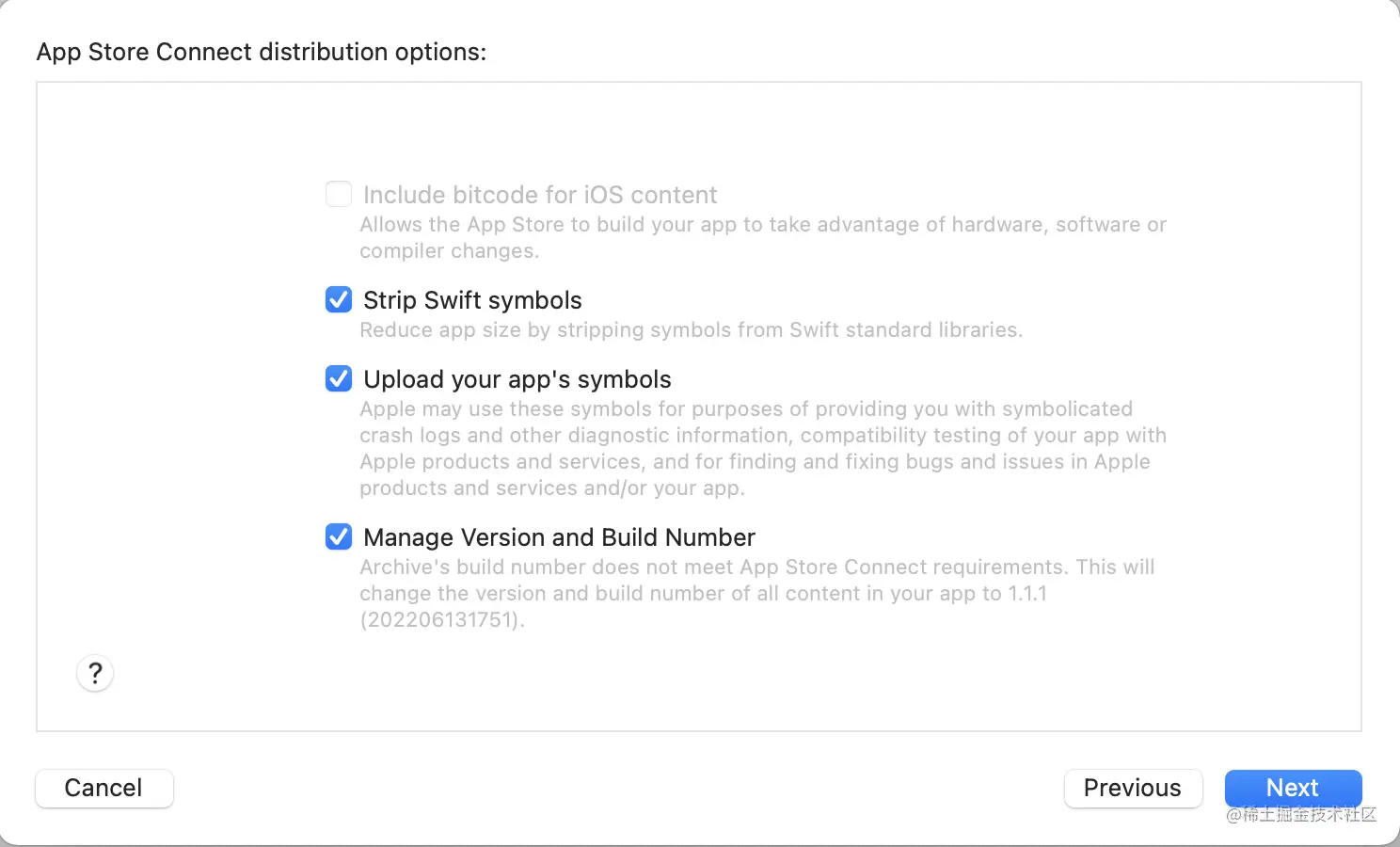The height and width of the screenshot is (847, 1400).
Task: Disable the Manage Version and Build Number checkbox
Action: coord(339,536)
